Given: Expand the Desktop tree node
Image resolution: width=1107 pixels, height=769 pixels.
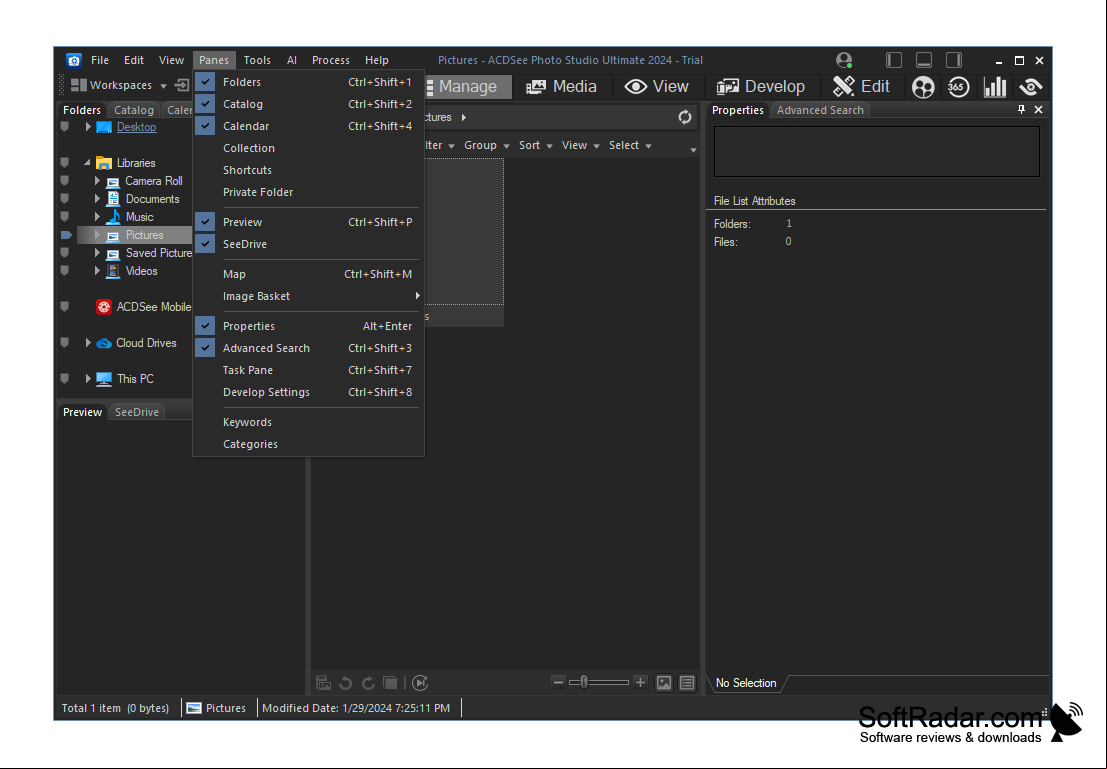Looking at the screenshot, I should pyautogui.click(x=88, y=127).
